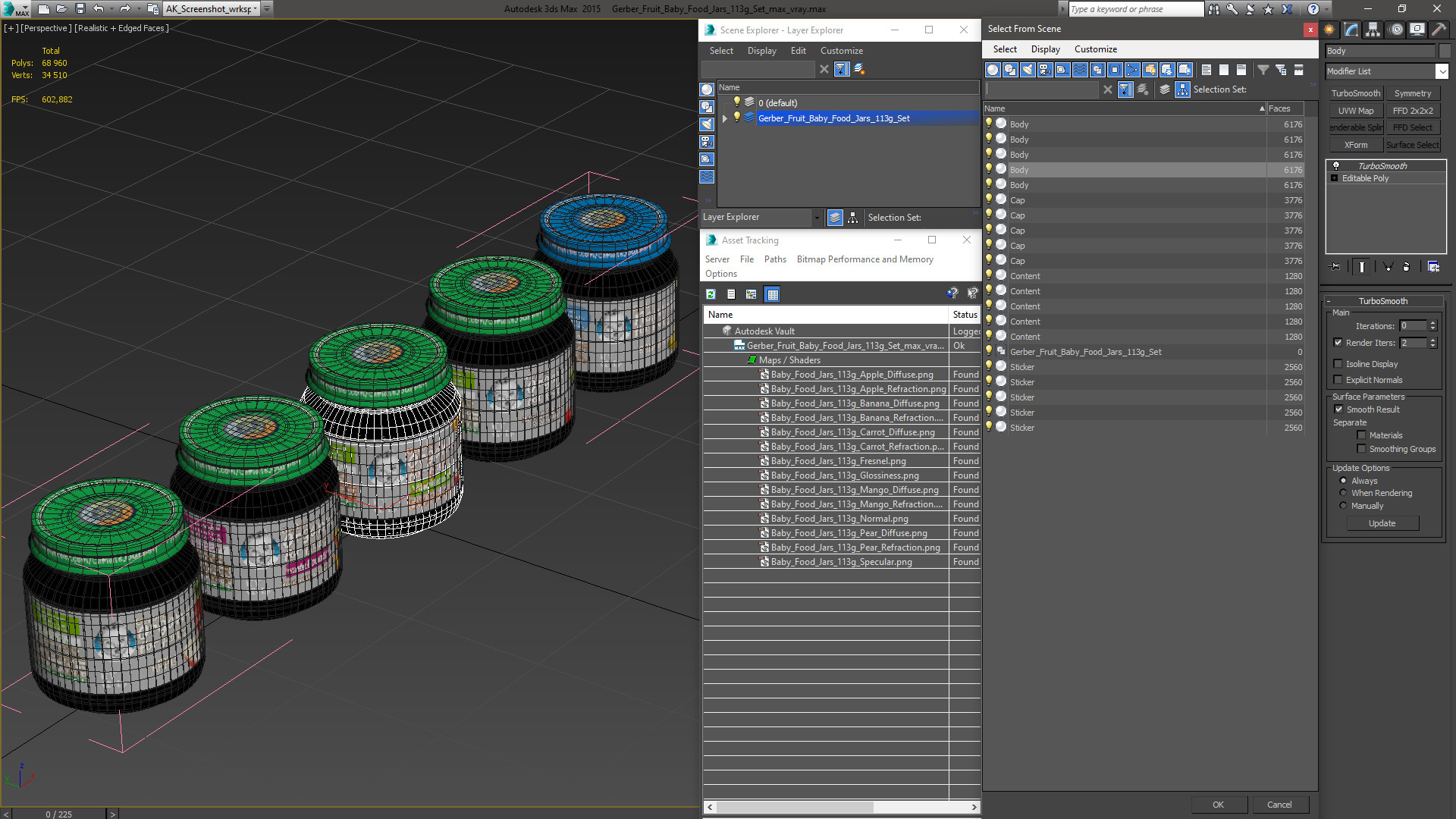Open the Layer Explorer type dropdown
The width and height of the screenshot is (1456, 819).
[817, 218]
